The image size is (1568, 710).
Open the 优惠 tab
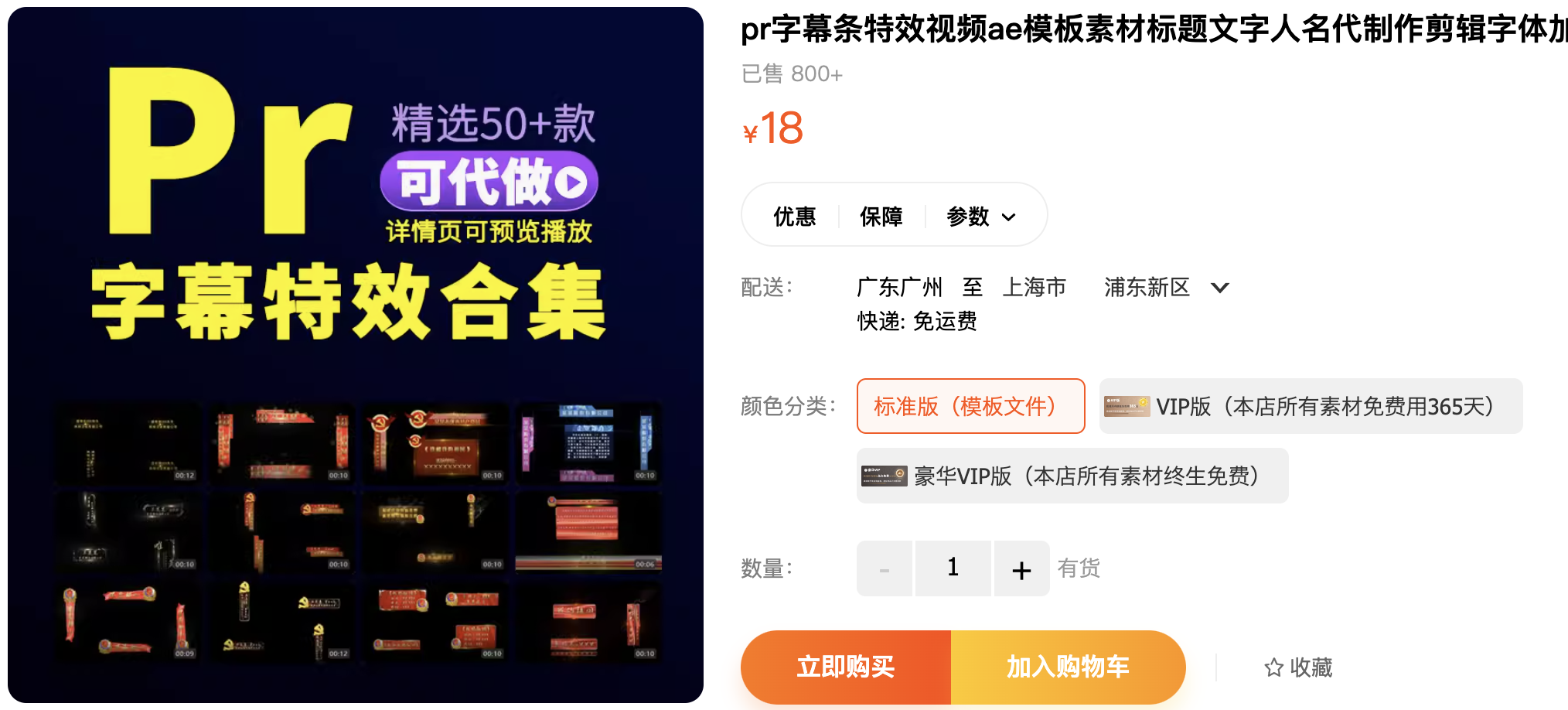tap(795, 217)
